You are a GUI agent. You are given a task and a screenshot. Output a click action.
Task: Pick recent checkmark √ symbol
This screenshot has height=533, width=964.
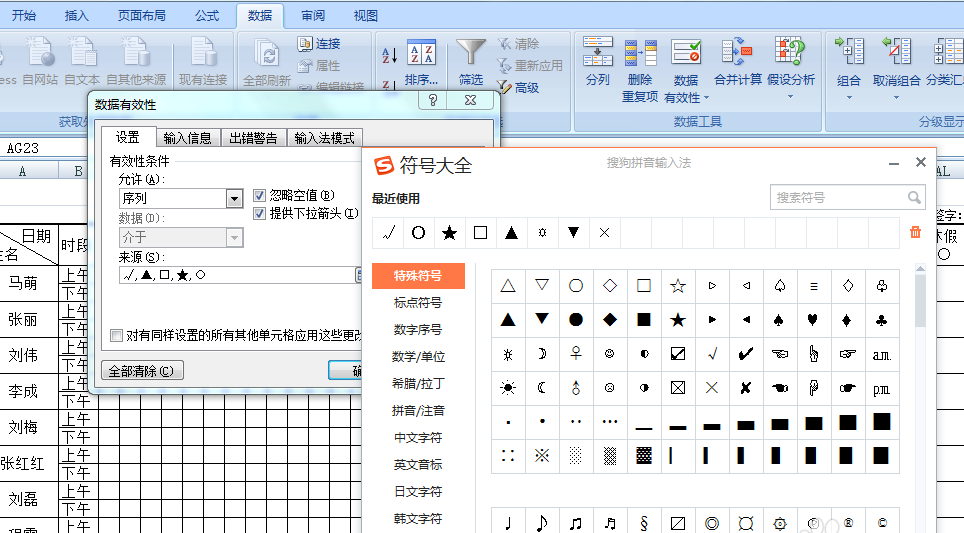coord(388,232)
